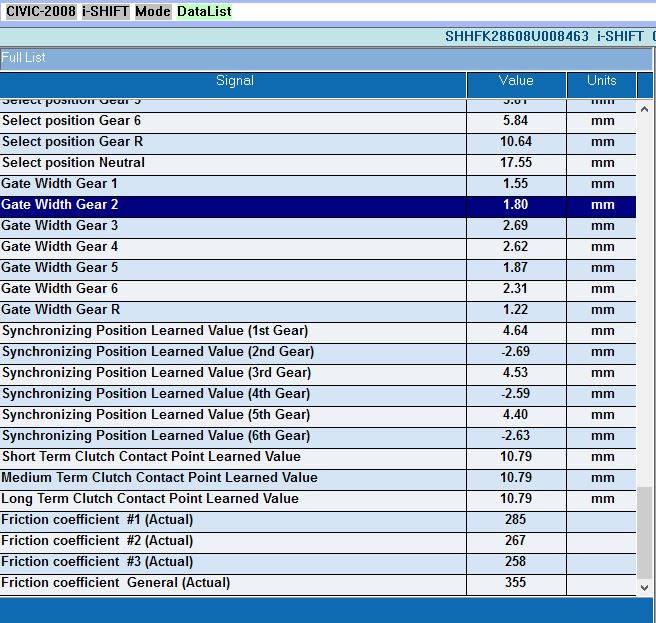Click the Mode breadcrumb
The width and height of the screenshot is (656, 623).
pos(153,11)
